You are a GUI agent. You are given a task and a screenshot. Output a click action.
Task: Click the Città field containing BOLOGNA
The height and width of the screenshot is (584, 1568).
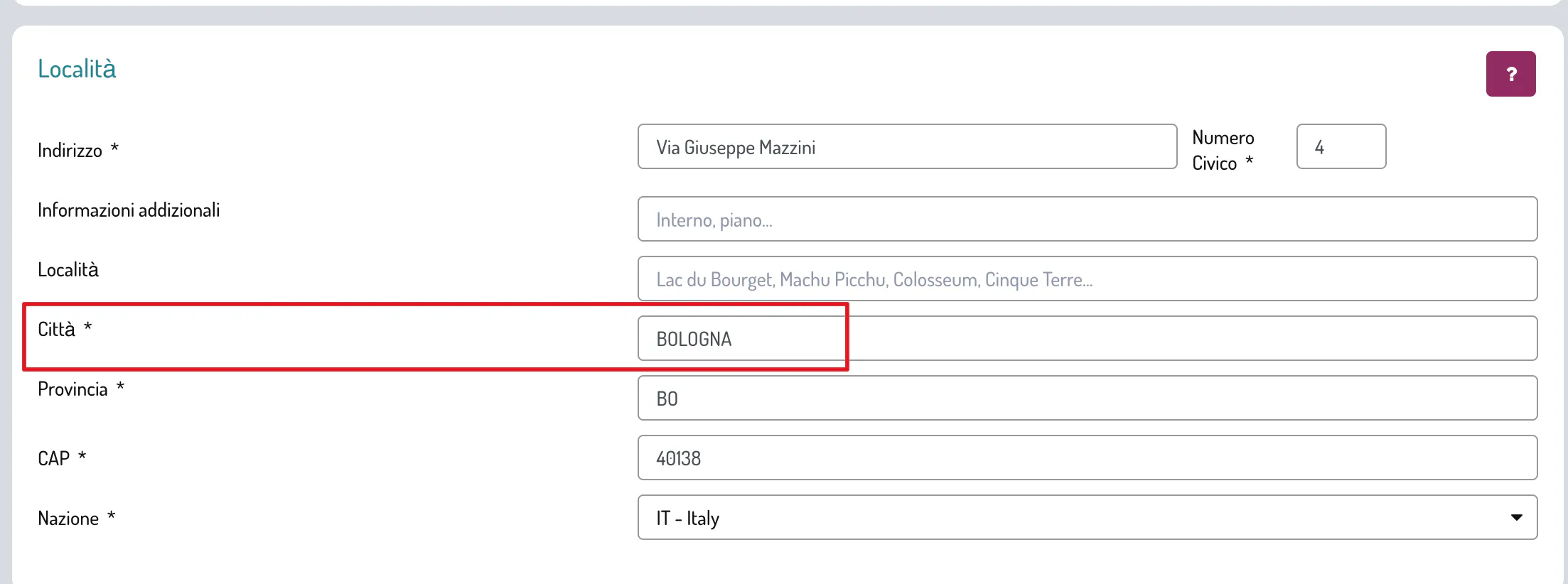1087,339
